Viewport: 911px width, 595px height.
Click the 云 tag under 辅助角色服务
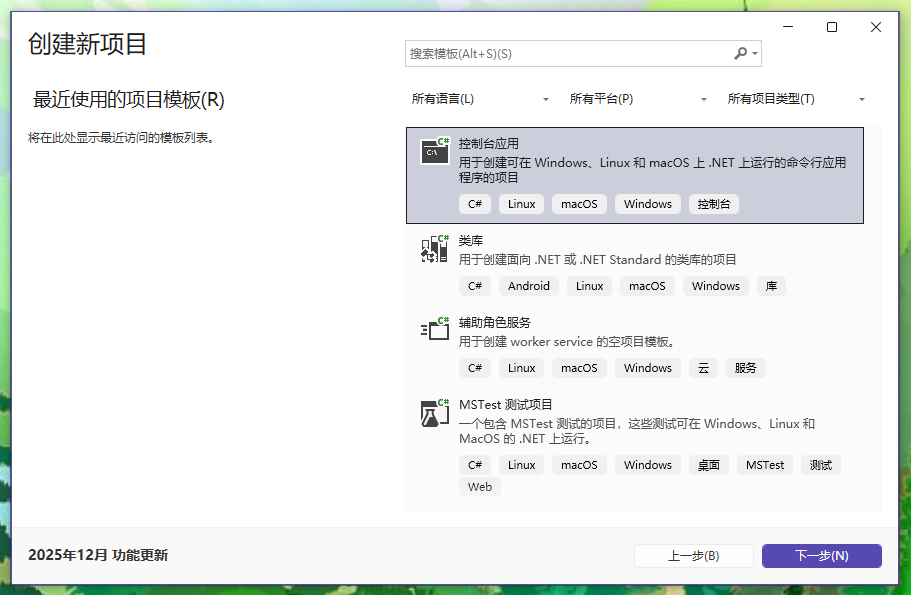pyautogui.click(x=703, y=367)
